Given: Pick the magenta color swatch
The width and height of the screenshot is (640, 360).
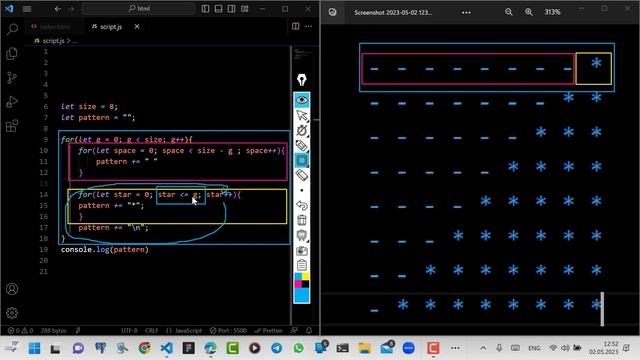Looking at the screenshot, I should click(298, 284).
